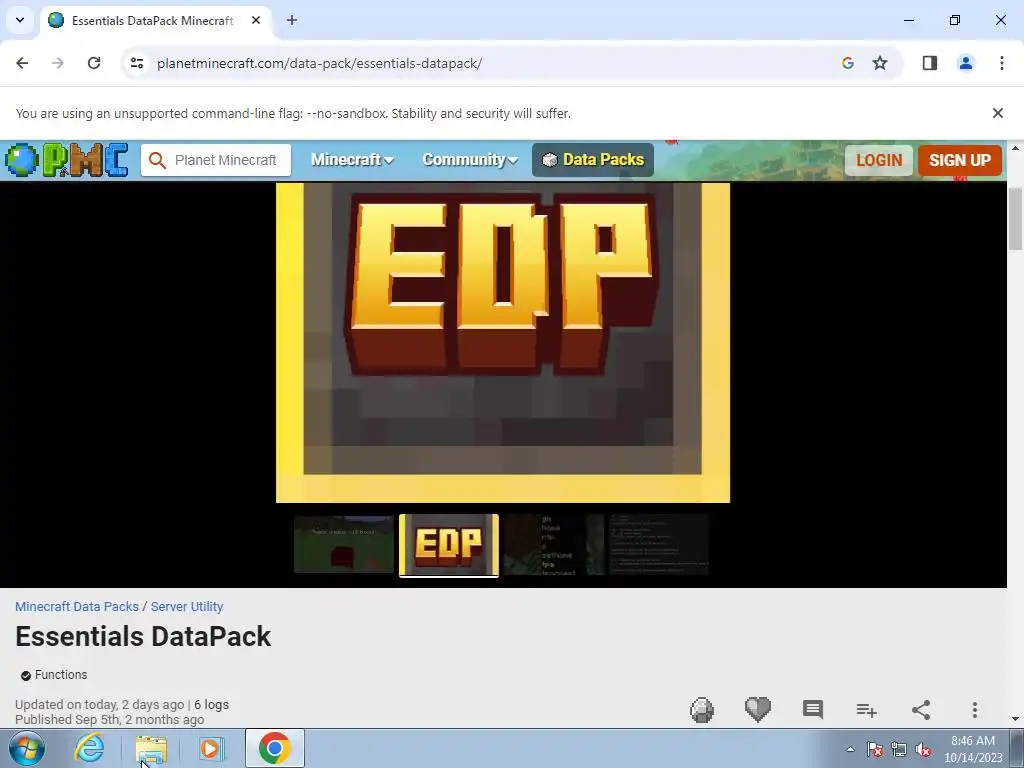The width and height of the screenshot is (1024, 768).
Task: Click the Action Center flag tray icon
Action: pos(875,749)
